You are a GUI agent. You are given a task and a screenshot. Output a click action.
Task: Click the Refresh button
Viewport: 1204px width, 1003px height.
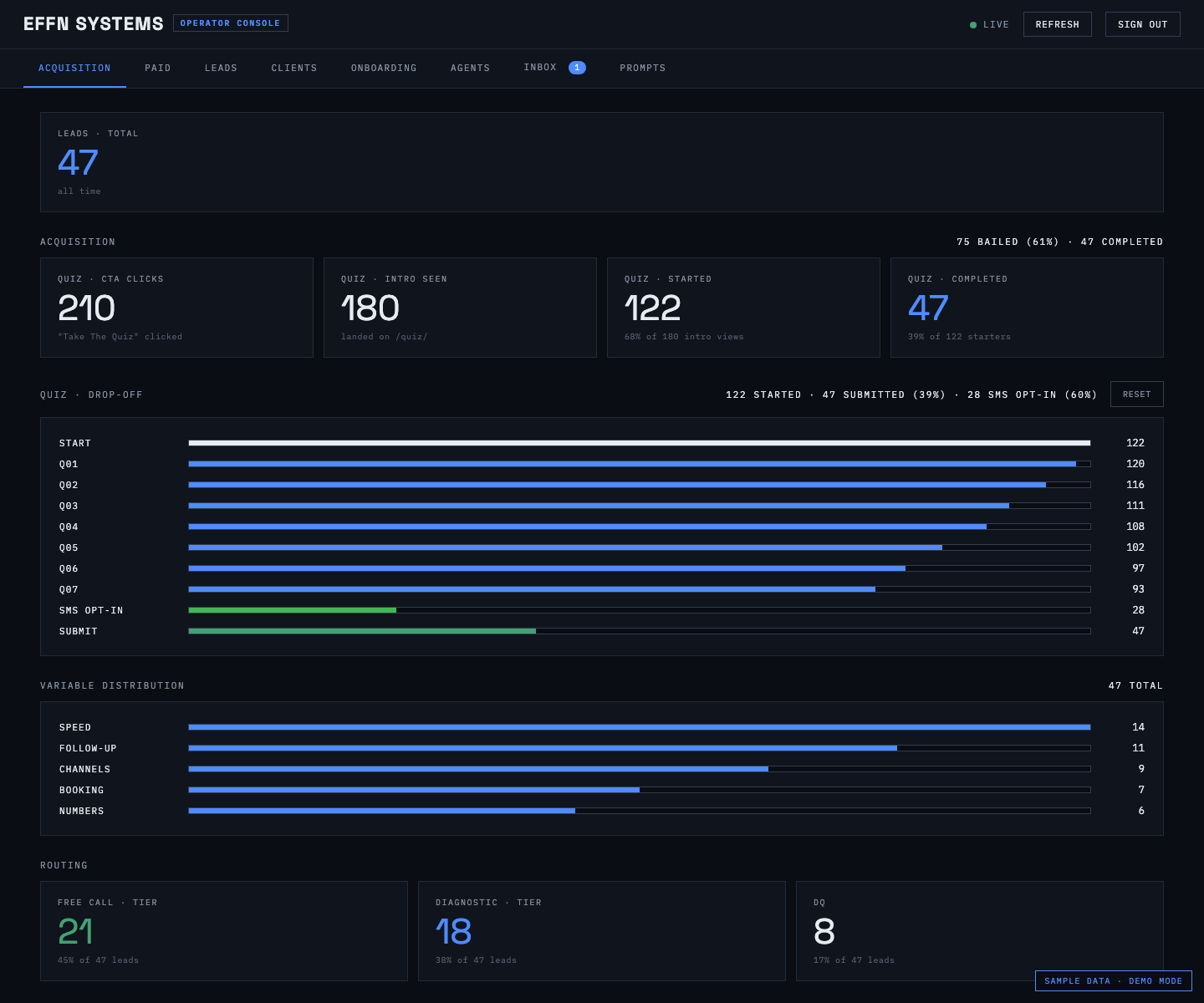(1058, 24)
